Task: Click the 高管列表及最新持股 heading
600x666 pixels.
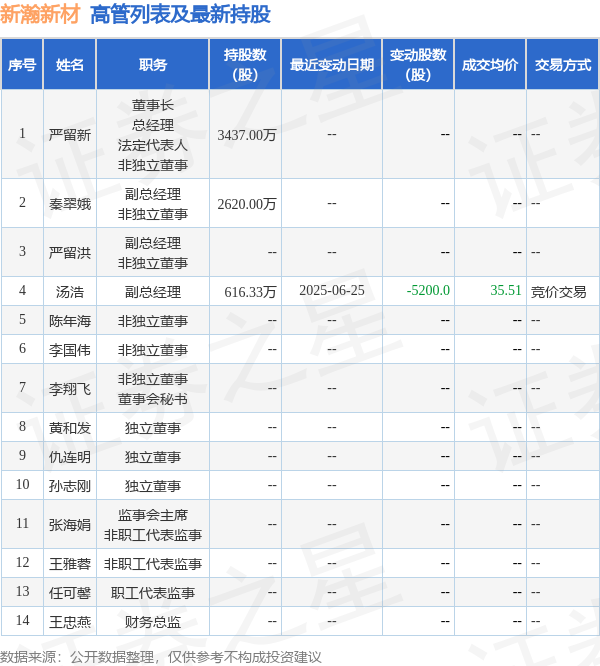Action: pos(180,14)
